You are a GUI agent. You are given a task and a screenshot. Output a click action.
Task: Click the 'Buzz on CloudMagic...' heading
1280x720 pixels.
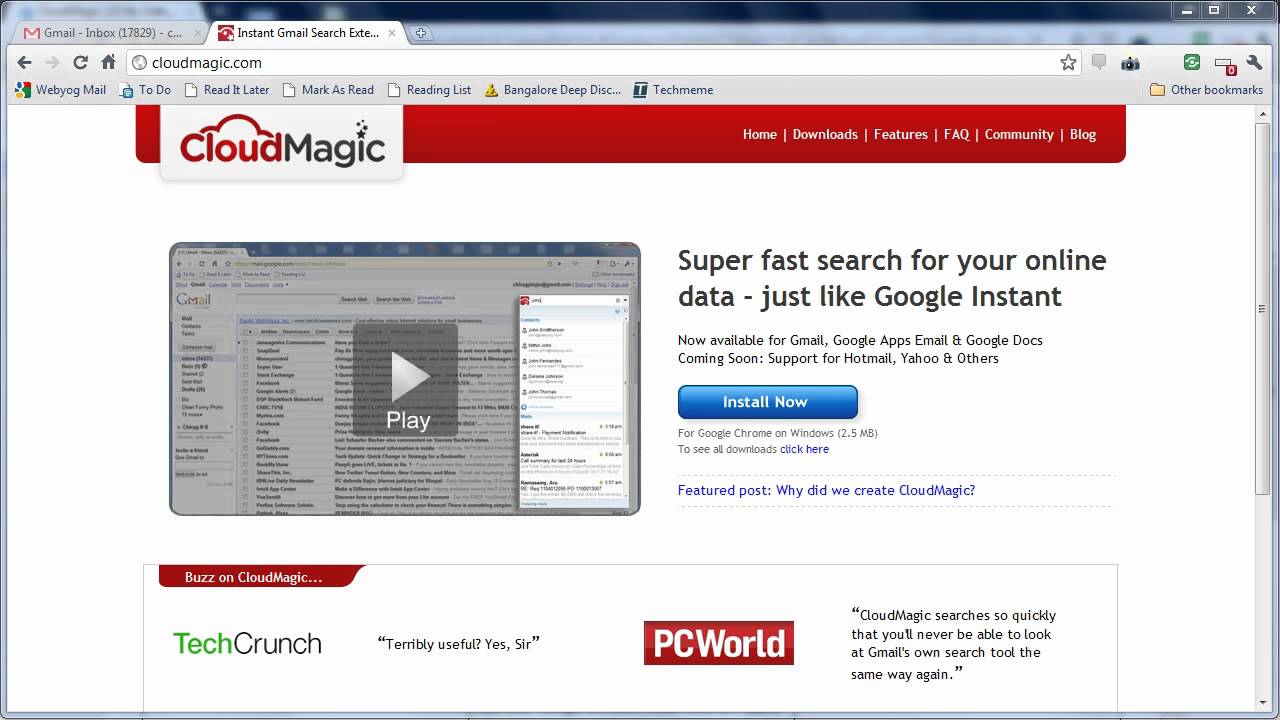[x=254, y=577]
